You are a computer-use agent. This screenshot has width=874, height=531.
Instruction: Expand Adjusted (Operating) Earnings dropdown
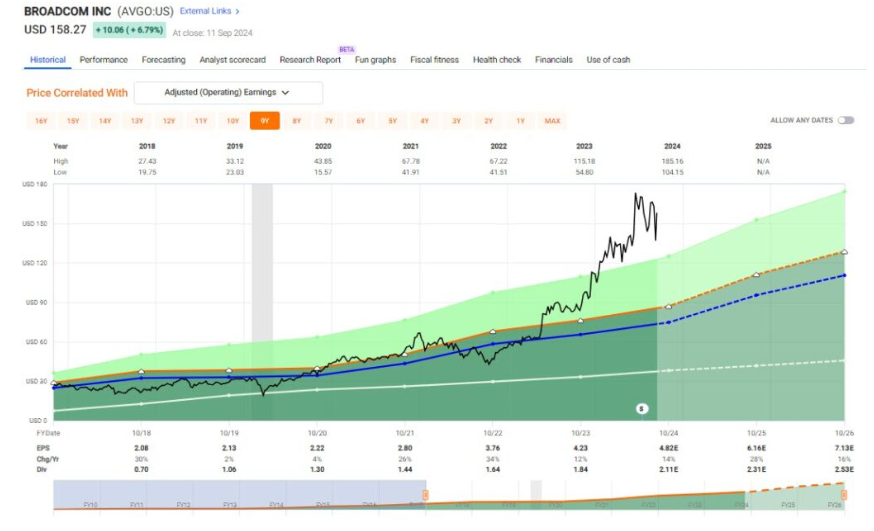pyautogui.click(x=229, y=92)
